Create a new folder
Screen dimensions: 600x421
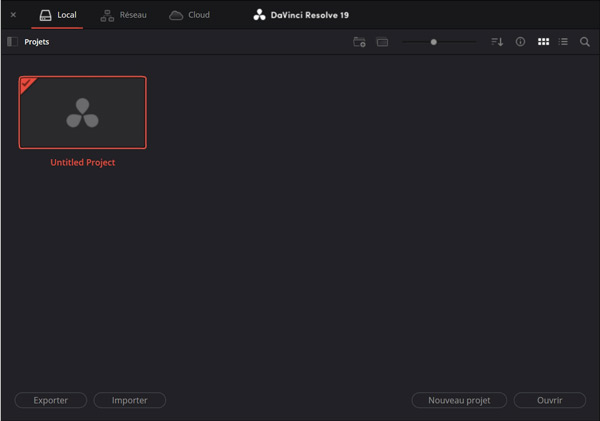pos(359,42)
